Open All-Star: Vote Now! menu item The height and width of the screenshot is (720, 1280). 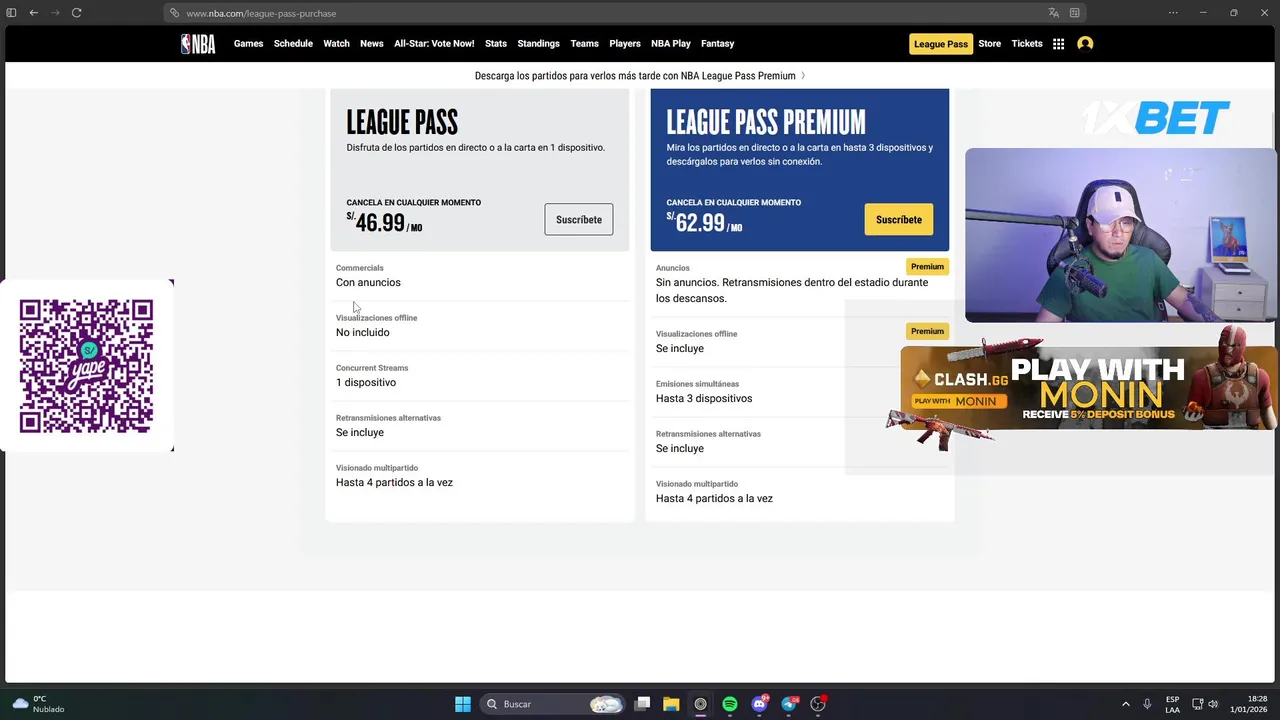(434, 44)
